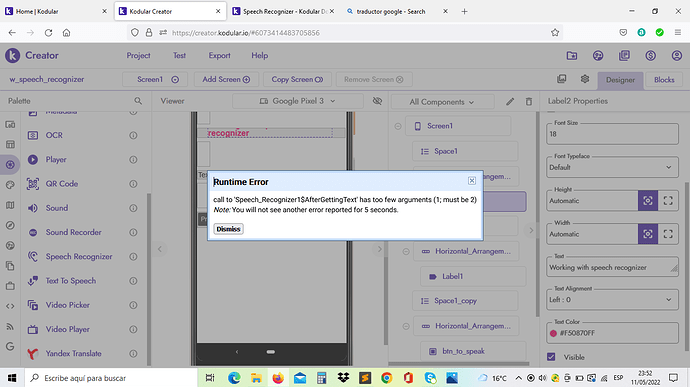Click the Add Screen button
The image size is (690, 387).
[x=226, y=79]
